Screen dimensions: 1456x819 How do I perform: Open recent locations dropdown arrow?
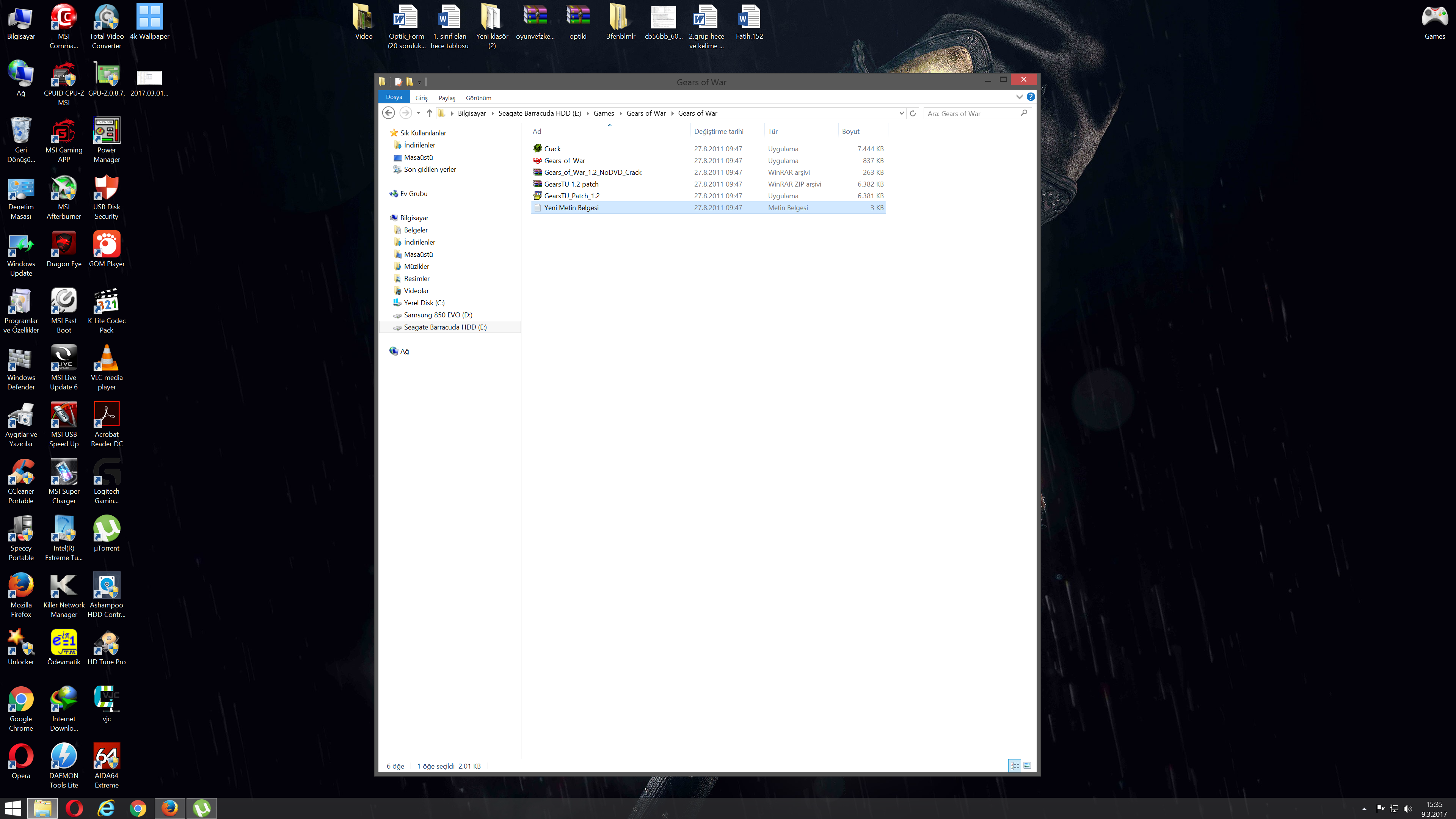(418, 113)
